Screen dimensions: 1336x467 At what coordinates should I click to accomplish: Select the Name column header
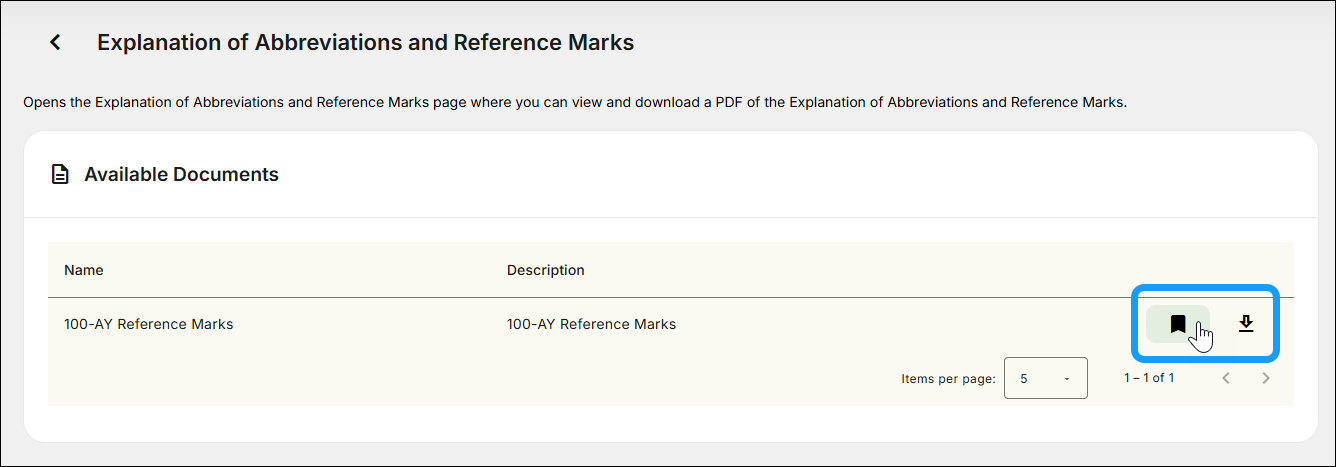pyautogui.click(x=84, y=270)
